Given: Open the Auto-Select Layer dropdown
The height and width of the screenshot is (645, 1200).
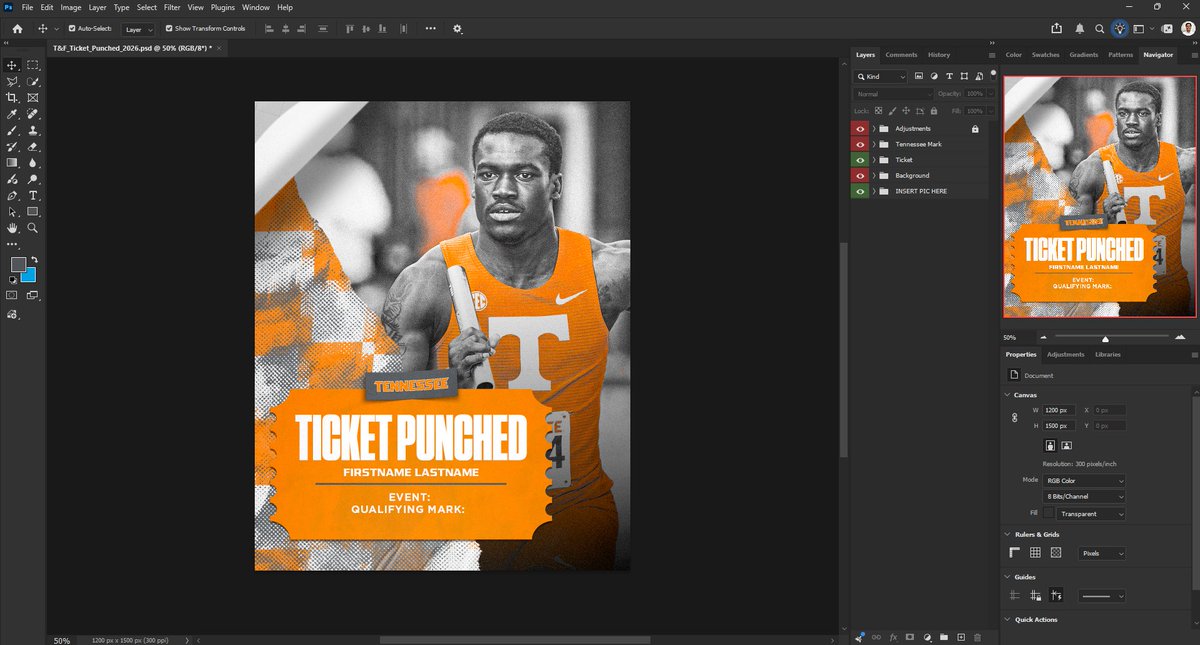Looking at the screenshot, I should pos(139,30).
